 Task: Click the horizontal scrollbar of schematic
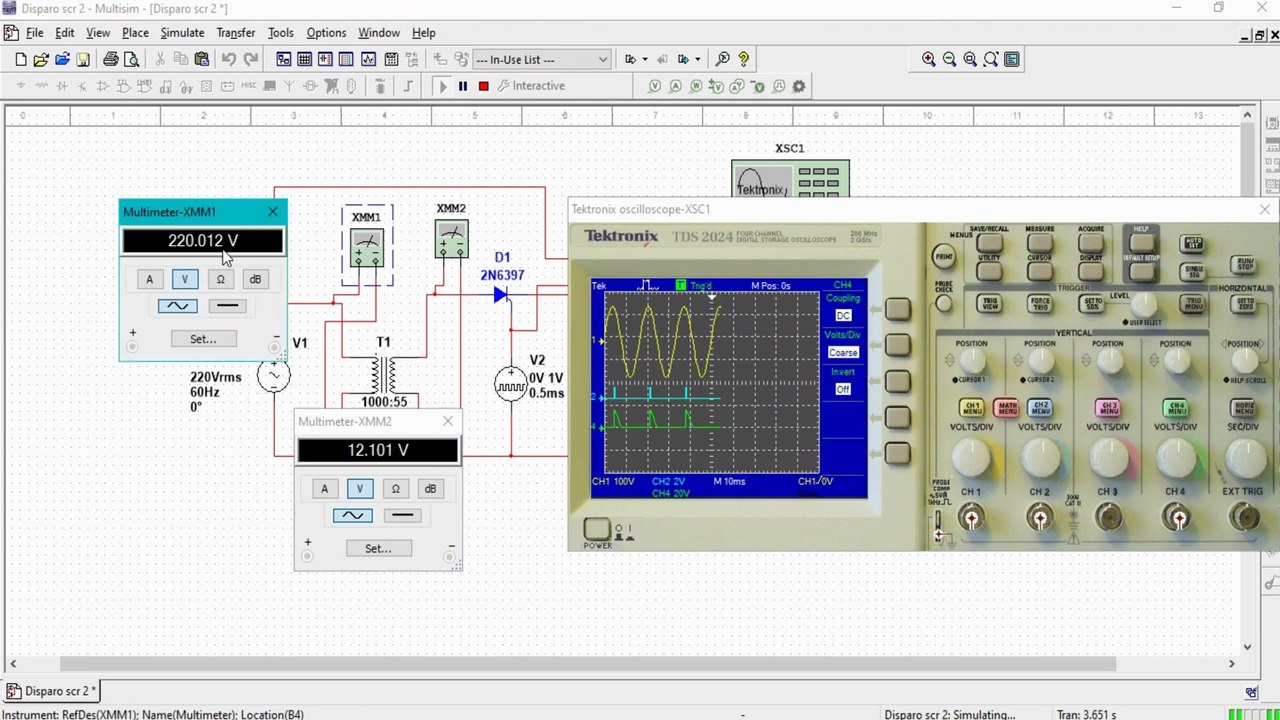click(588, 664)
